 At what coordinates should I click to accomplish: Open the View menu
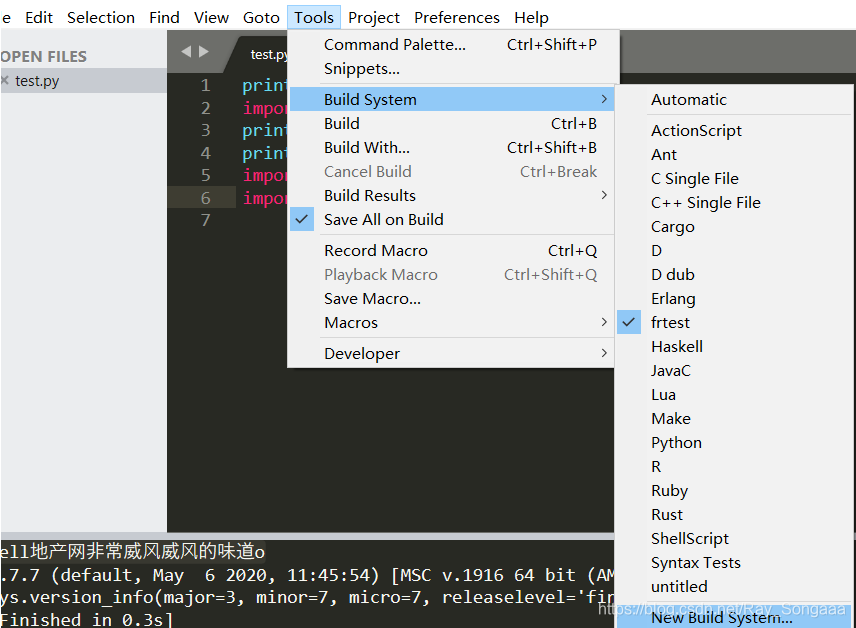click(x=211, y=17)
